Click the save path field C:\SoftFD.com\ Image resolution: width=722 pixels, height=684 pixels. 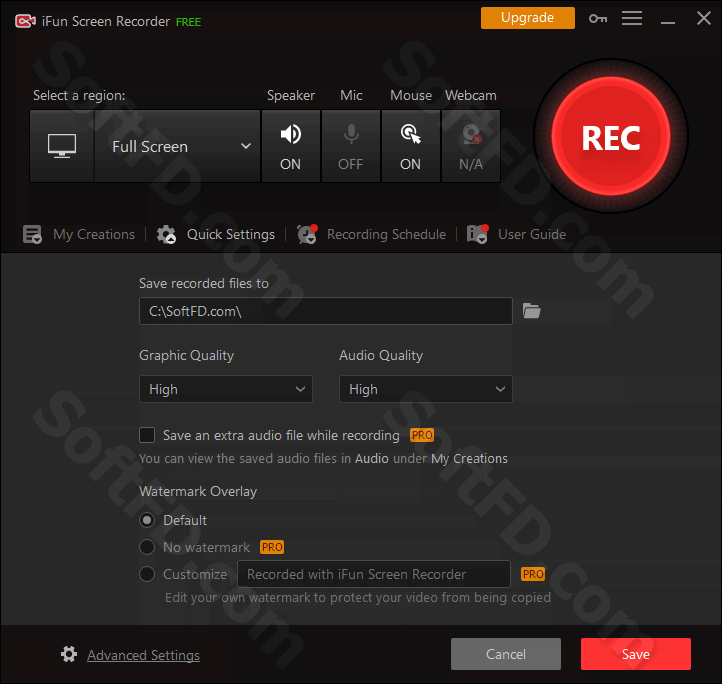[x=326, y=311]
